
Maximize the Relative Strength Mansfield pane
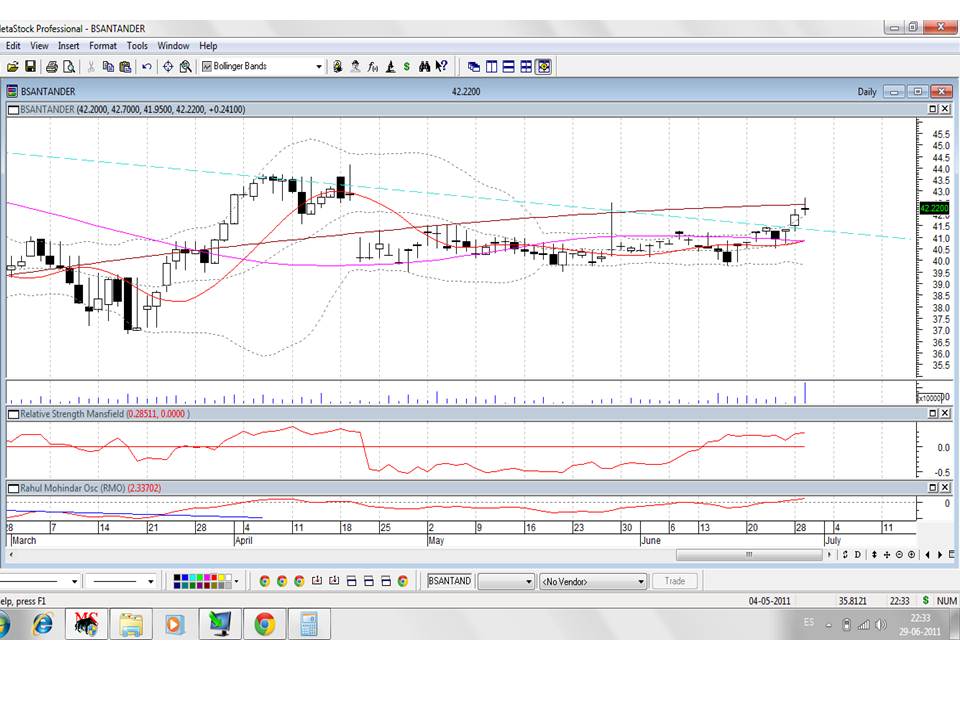click(932, 414)
